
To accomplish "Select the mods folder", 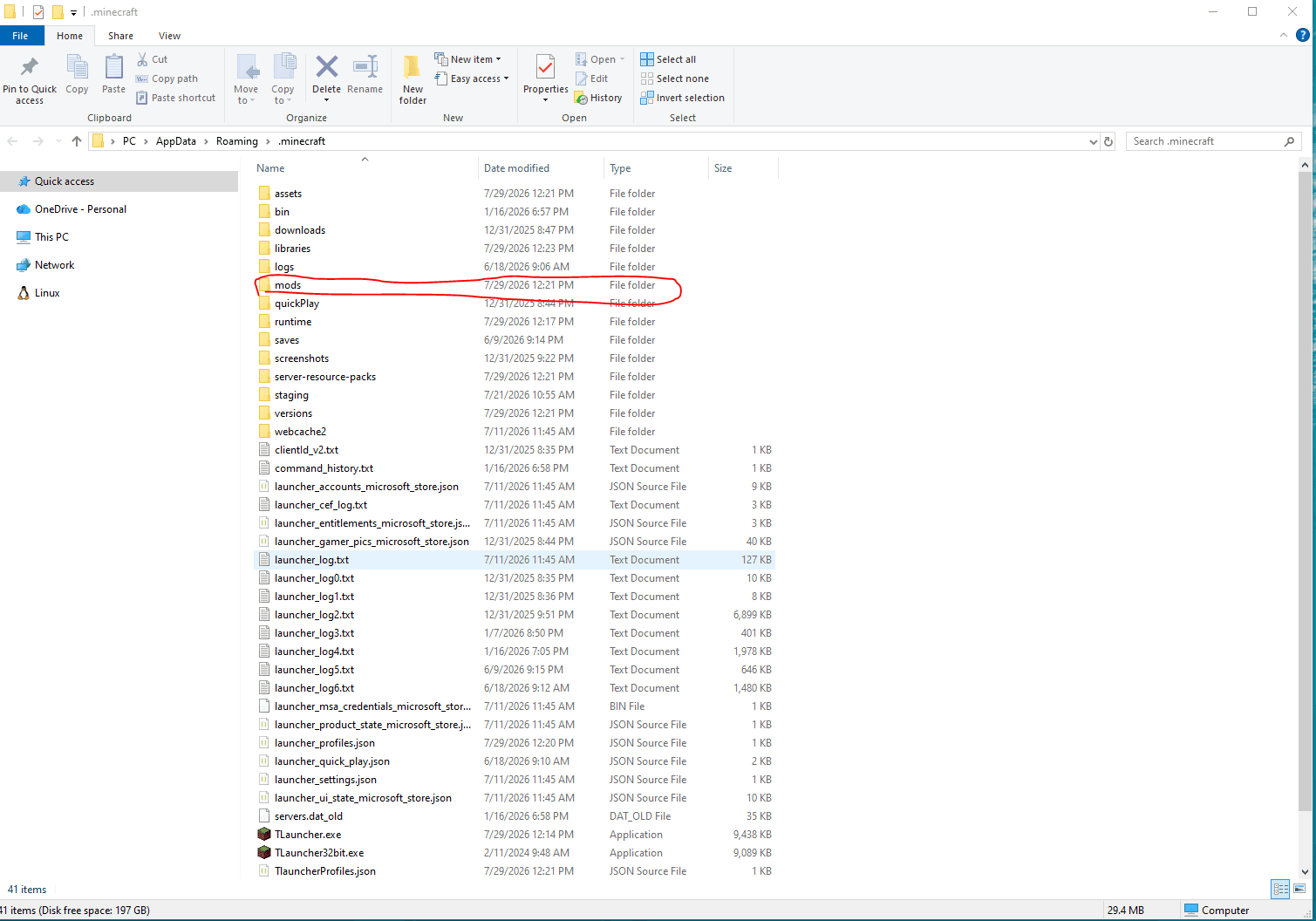I will (515, 285).
